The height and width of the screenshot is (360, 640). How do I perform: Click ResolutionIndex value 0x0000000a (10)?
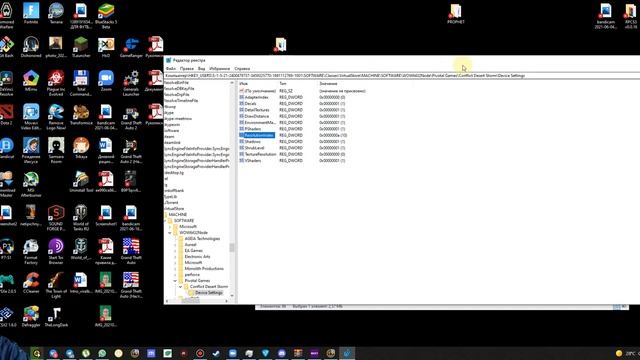pyautogui.click(x=333, y=135)
